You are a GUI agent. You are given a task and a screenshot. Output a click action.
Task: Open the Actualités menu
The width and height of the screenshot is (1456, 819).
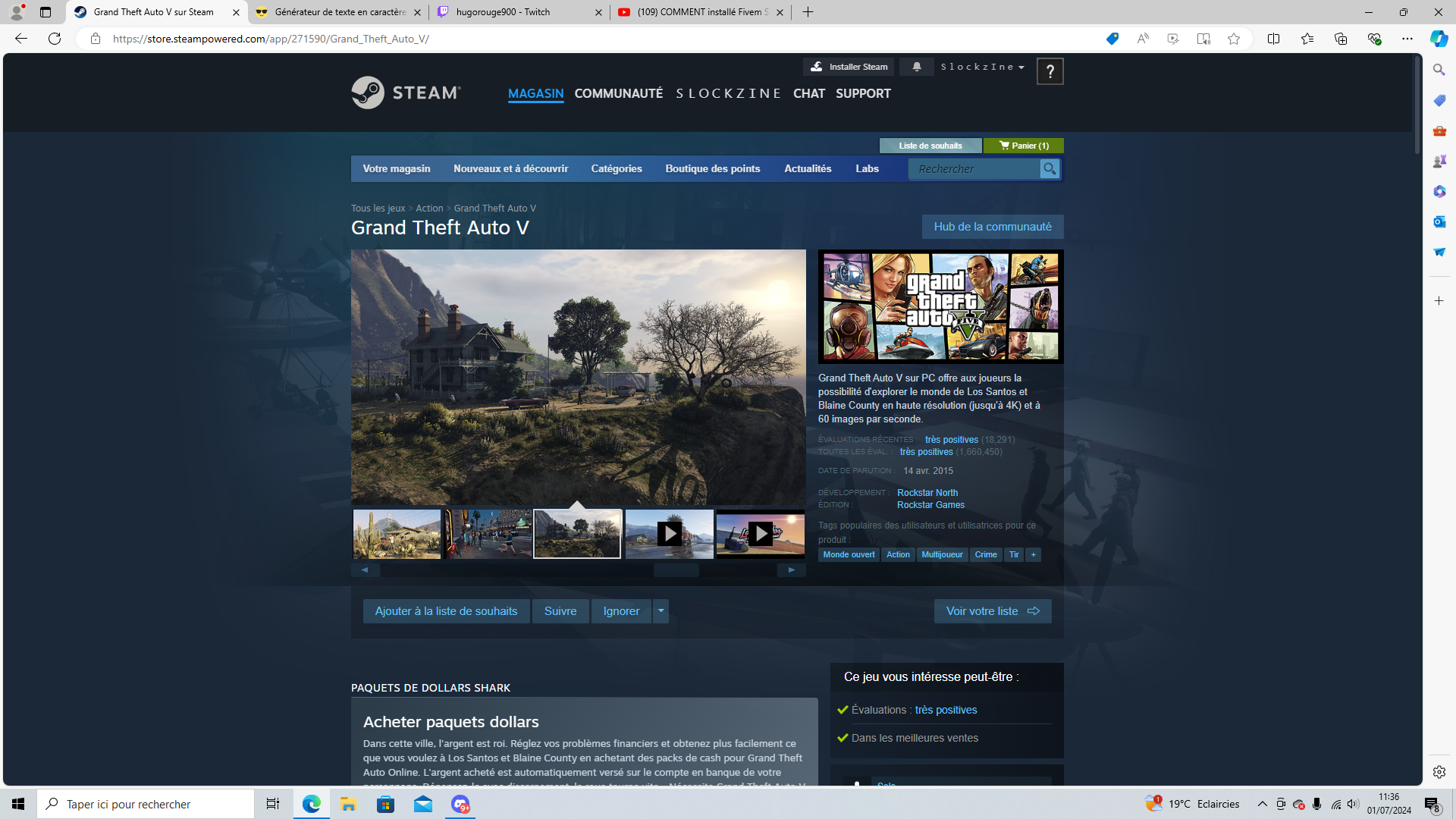click(x=808, y=169)
